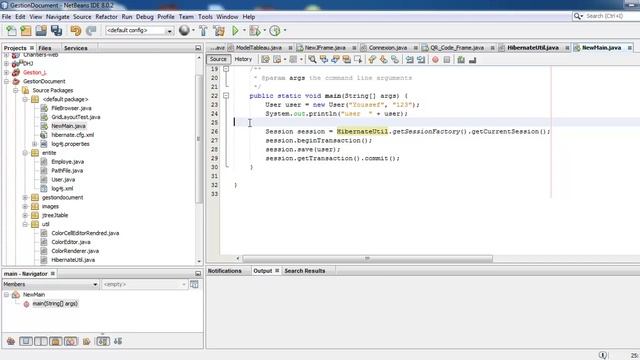Expand the gestiondocument package node
This screenshot has width=640, height=360.
click(25, 198)
